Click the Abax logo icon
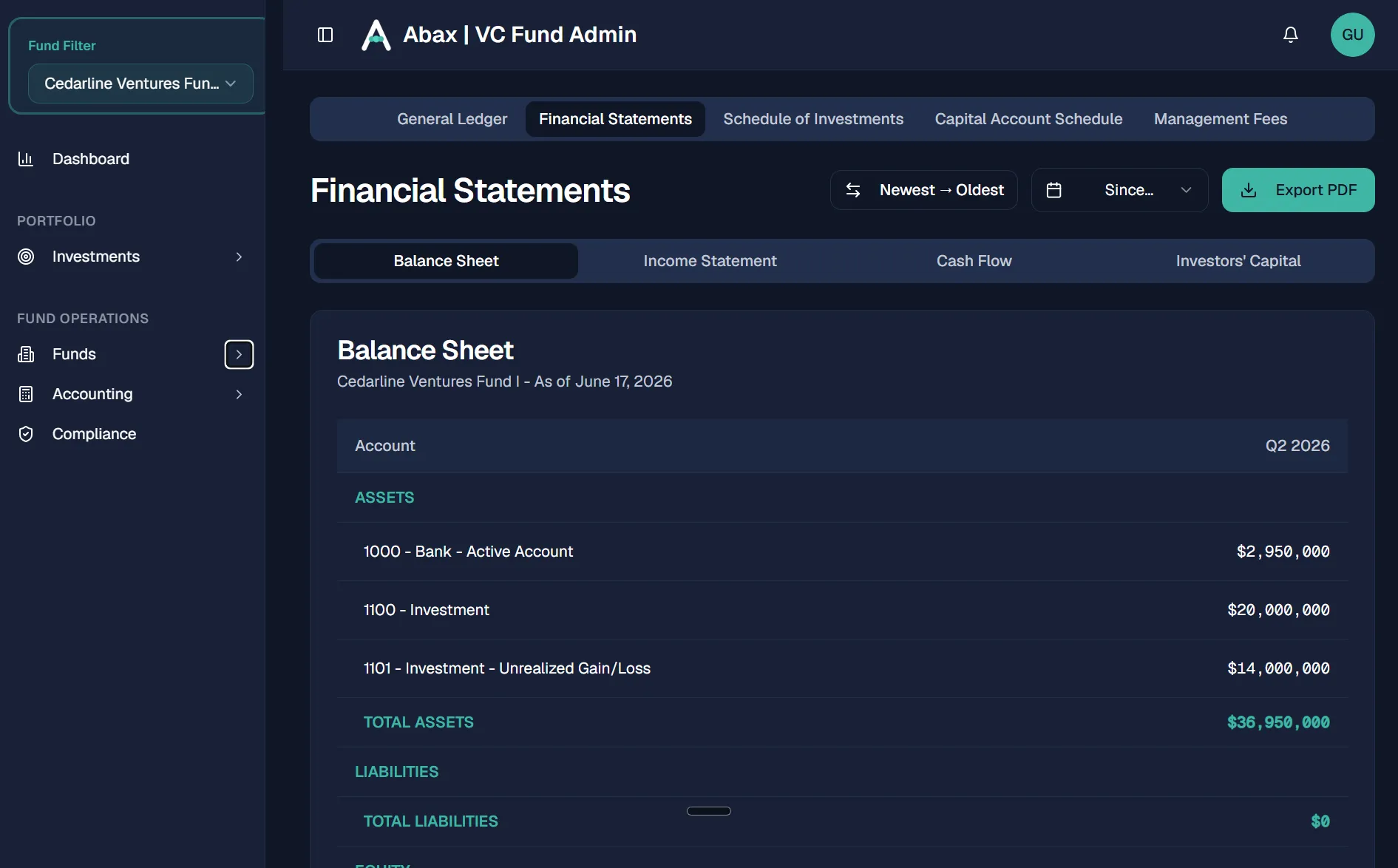The width and height of the screenshot is (1398, 868). click(x=376, y=35)
